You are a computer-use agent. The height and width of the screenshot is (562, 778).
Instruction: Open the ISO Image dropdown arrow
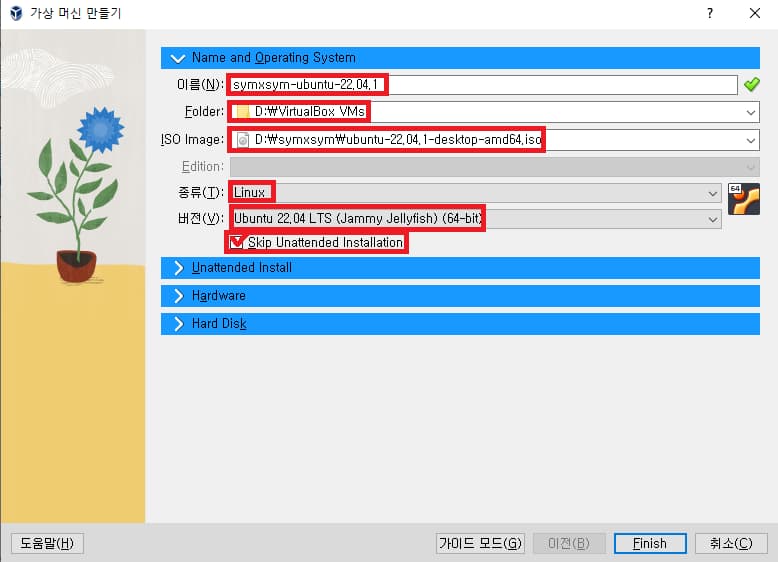(x=751, y=140)
